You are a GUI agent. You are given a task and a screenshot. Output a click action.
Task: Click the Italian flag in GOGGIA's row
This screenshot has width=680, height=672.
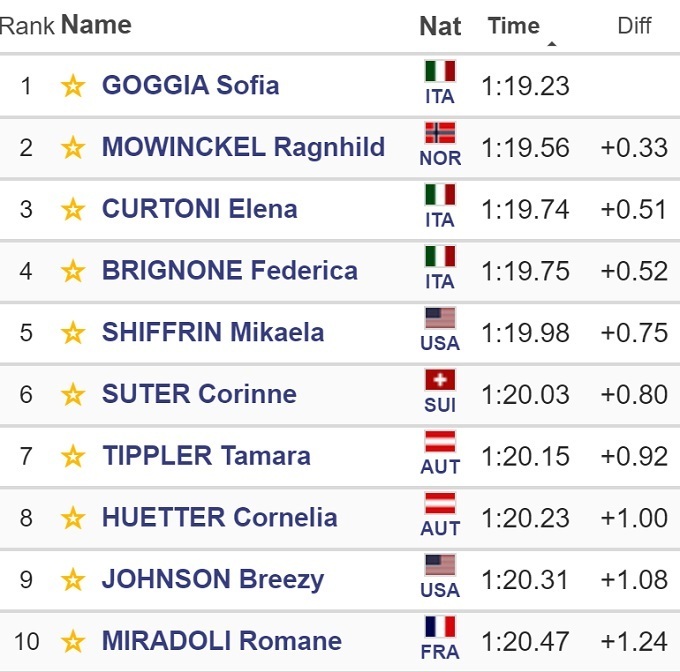(440, 73)
